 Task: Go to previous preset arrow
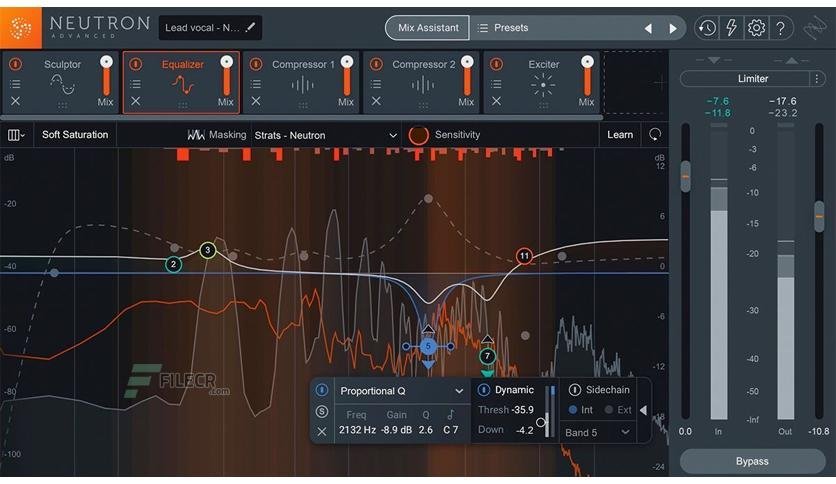point(648,28)
